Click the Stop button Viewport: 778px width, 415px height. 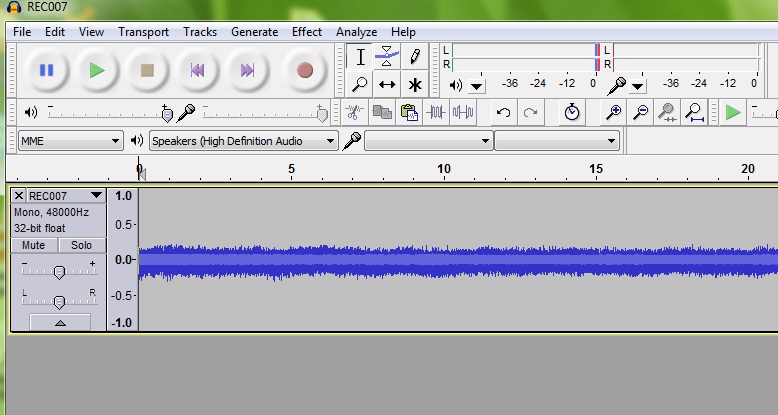pyautogui.click(x=147, y=70)
